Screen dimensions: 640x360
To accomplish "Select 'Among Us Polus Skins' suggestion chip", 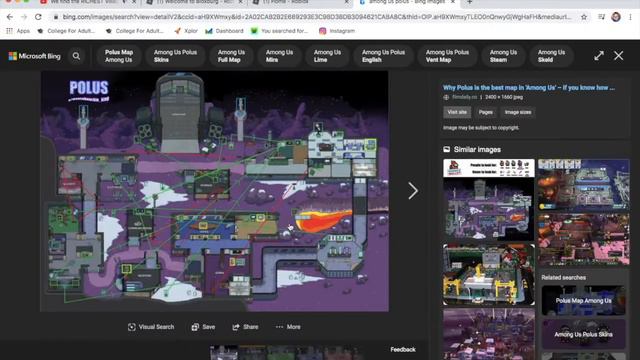I will [x=175, y=56].
